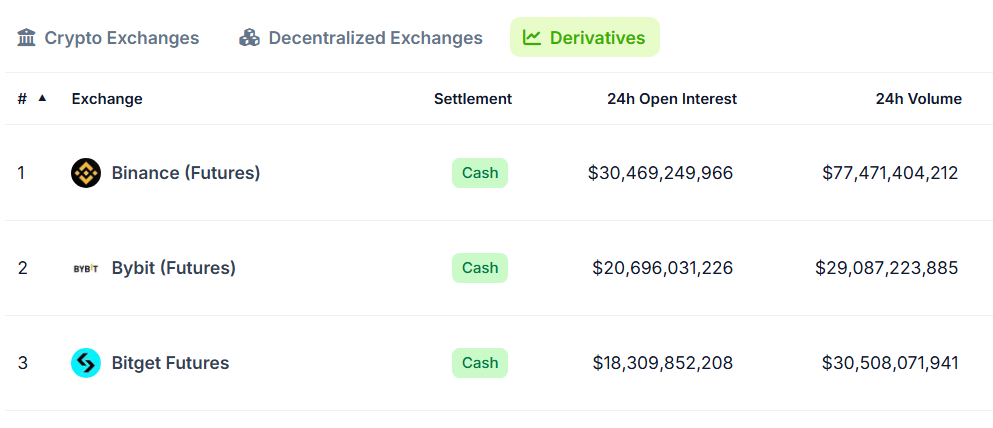Sort table by 24h Volume header
Image resolution: width=993 pixels, height=428 pixels.
pos(918,99)
